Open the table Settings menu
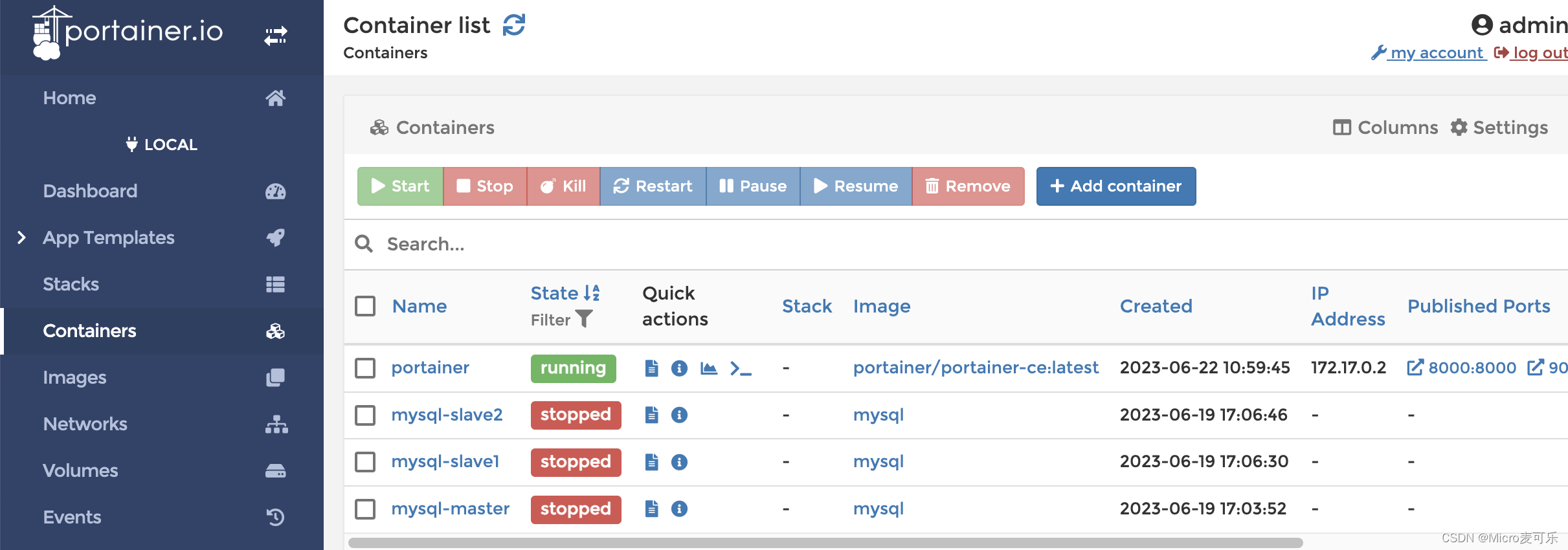 1499,127
